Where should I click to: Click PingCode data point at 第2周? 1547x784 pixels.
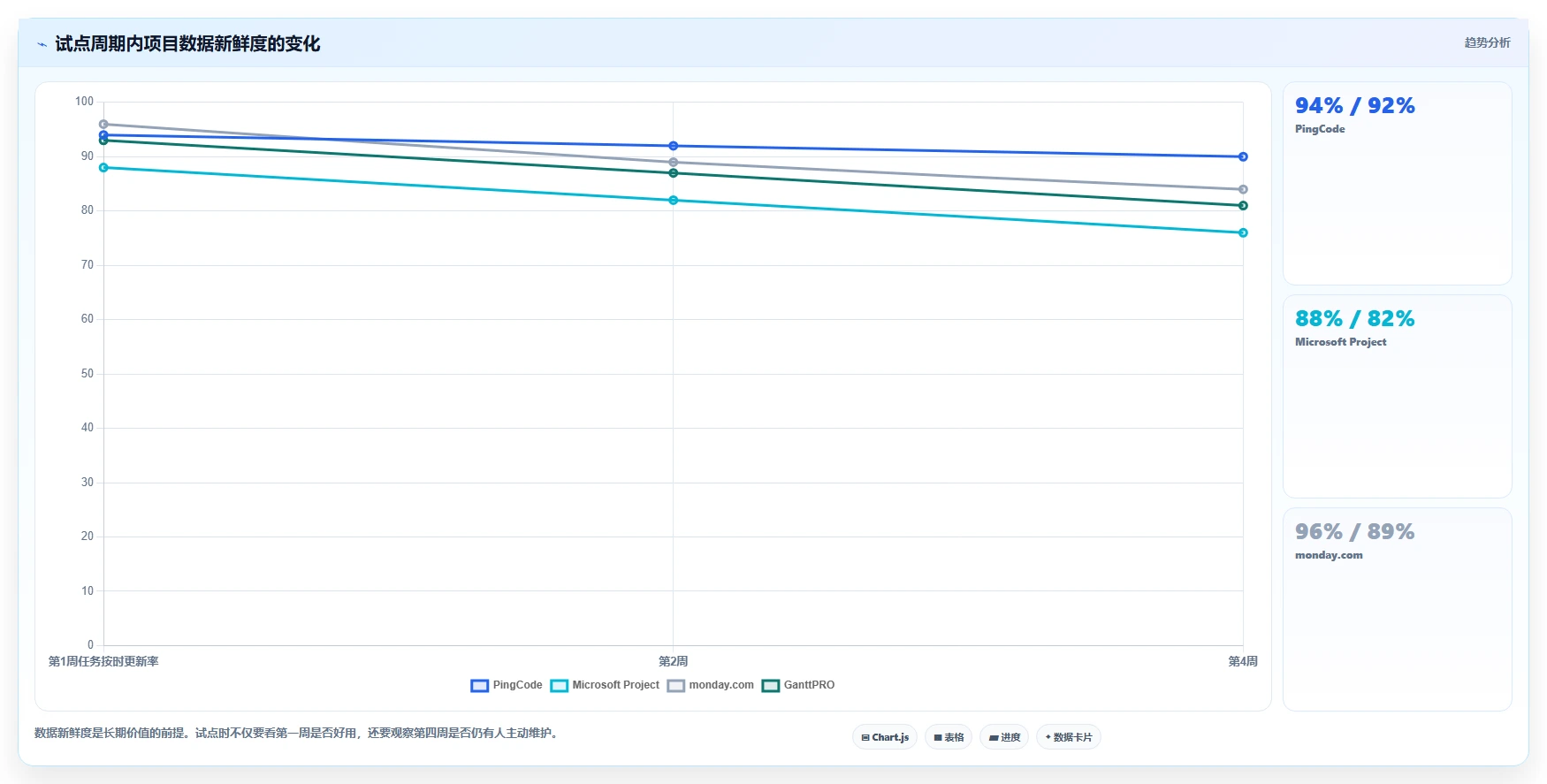coord(674,146)
